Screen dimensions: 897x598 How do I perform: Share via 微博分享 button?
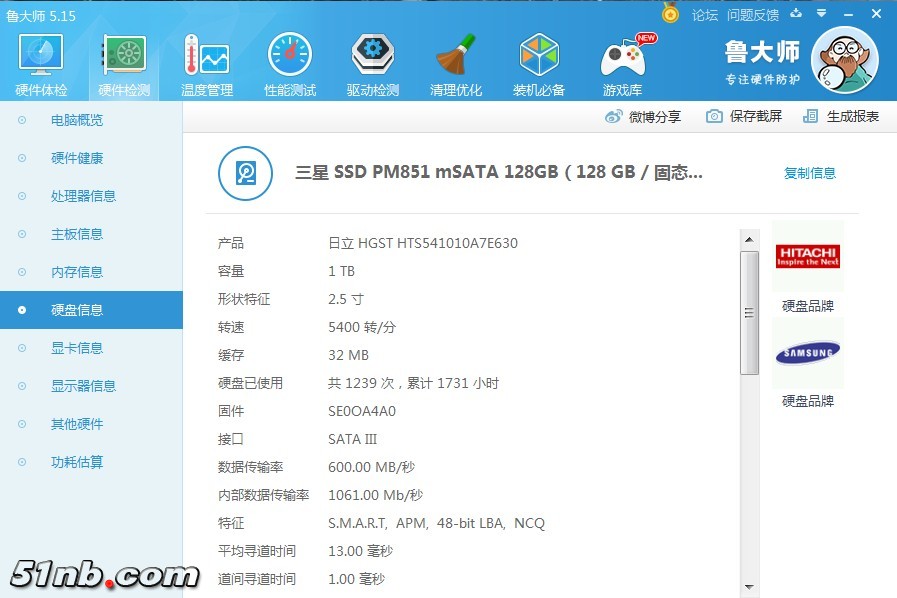point(643,116)
